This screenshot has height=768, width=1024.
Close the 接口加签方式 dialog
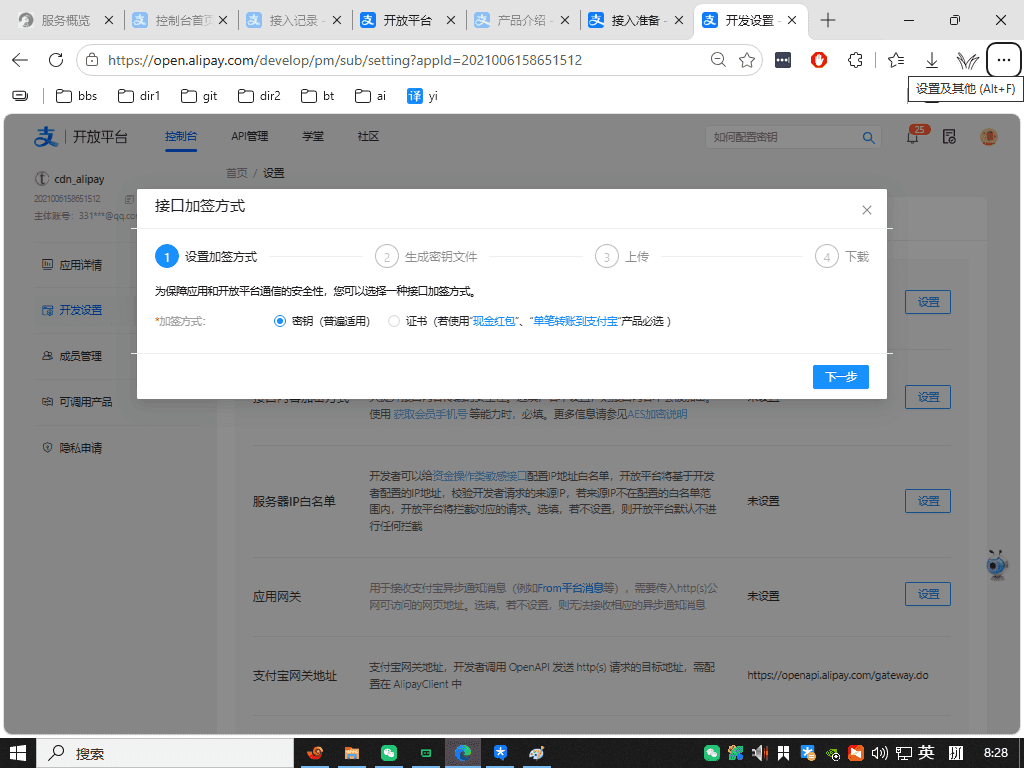click(x=867, y=210)
